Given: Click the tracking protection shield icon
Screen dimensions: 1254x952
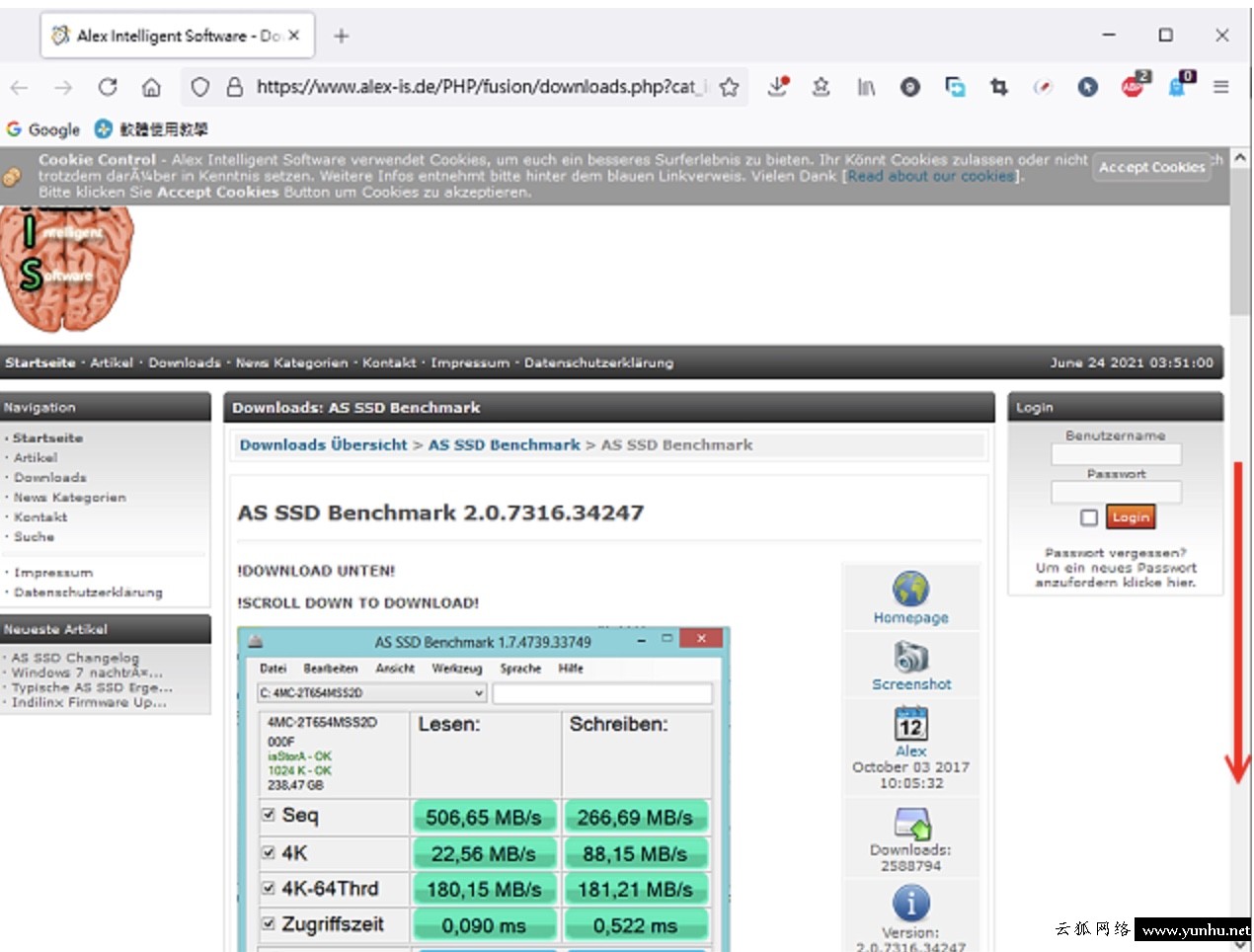Looking at the screenshot, I should point(200,87).
